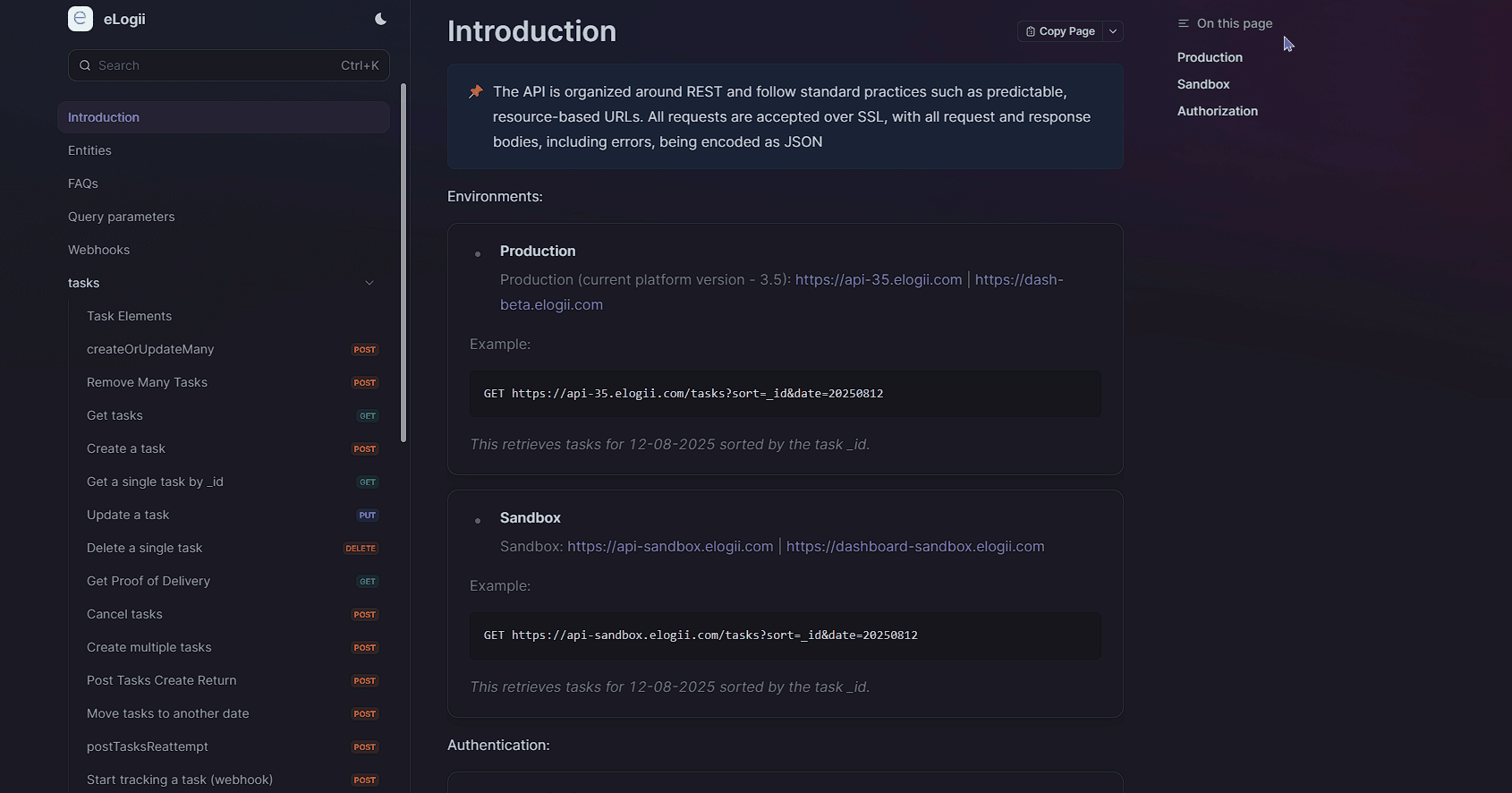Click POST badge beside Cancel tasks

364,615
